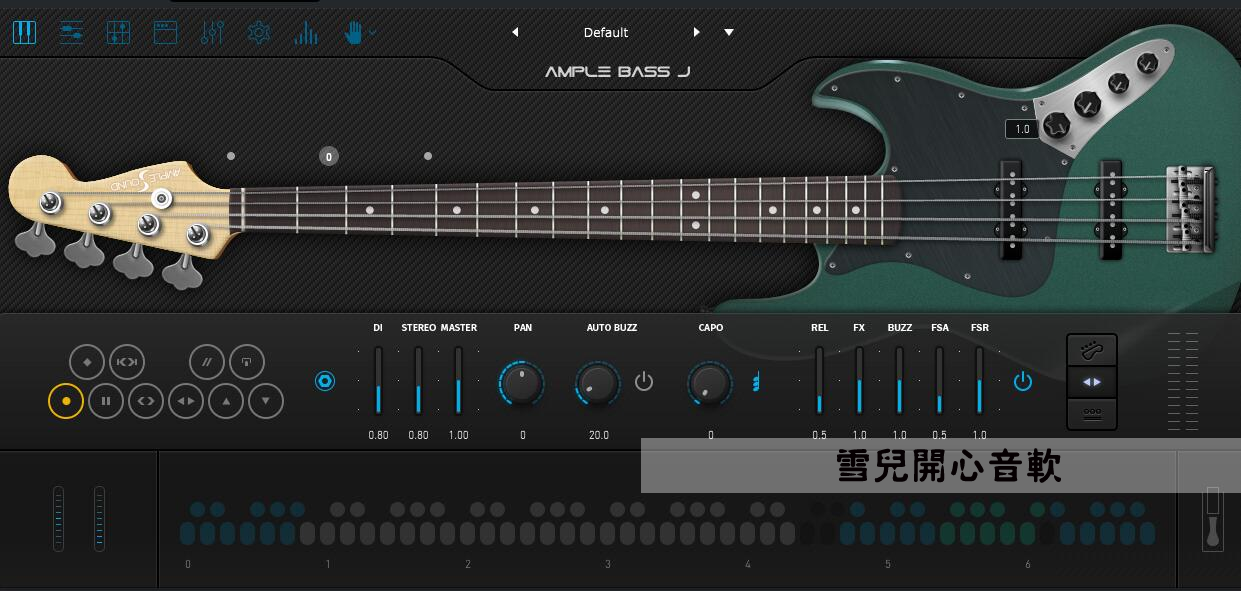Click the AUTO BUZZ knob
1241x591 pixels.
pyautogui.click(x=598, y=383)
